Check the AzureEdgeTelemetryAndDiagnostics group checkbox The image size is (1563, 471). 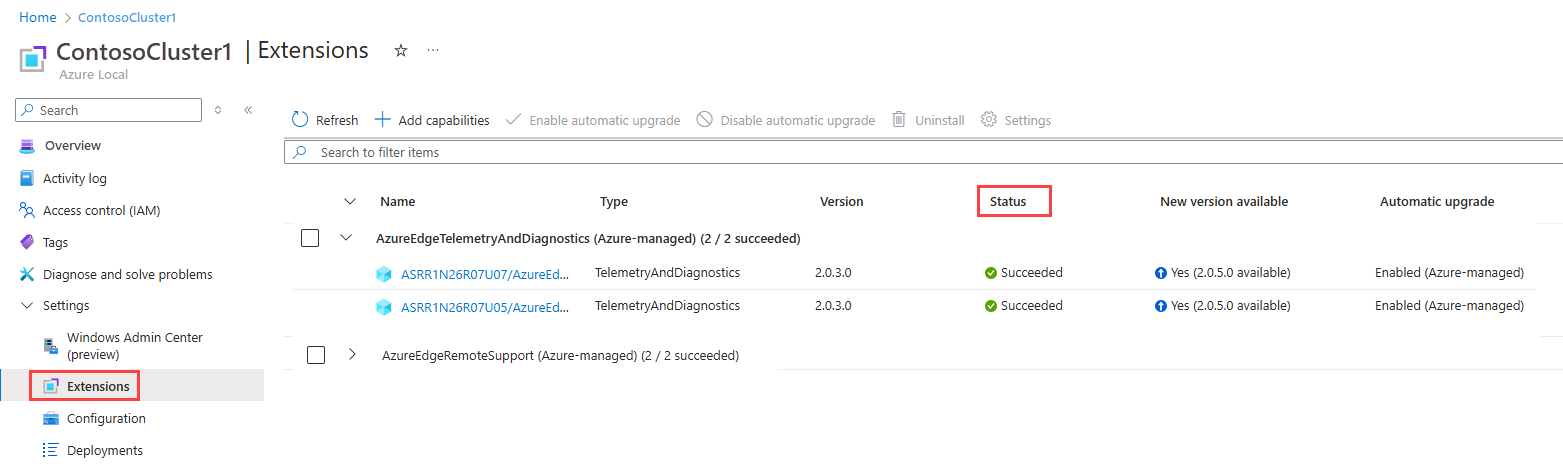(310, 238)
